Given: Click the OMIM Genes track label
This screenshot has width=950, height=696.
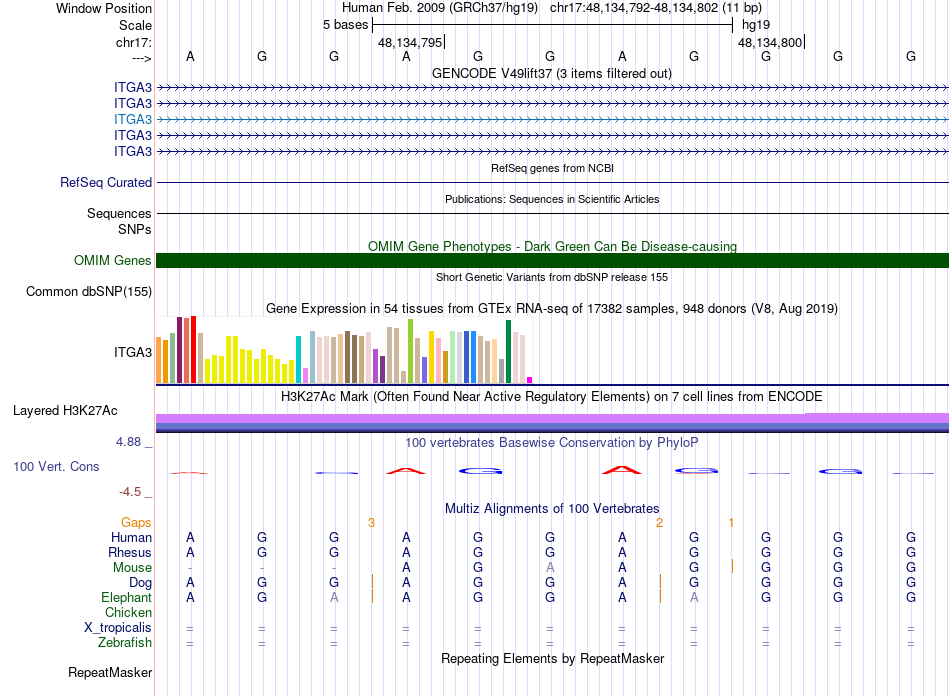Looking at the screenshot, I should (x=113, y=260).
